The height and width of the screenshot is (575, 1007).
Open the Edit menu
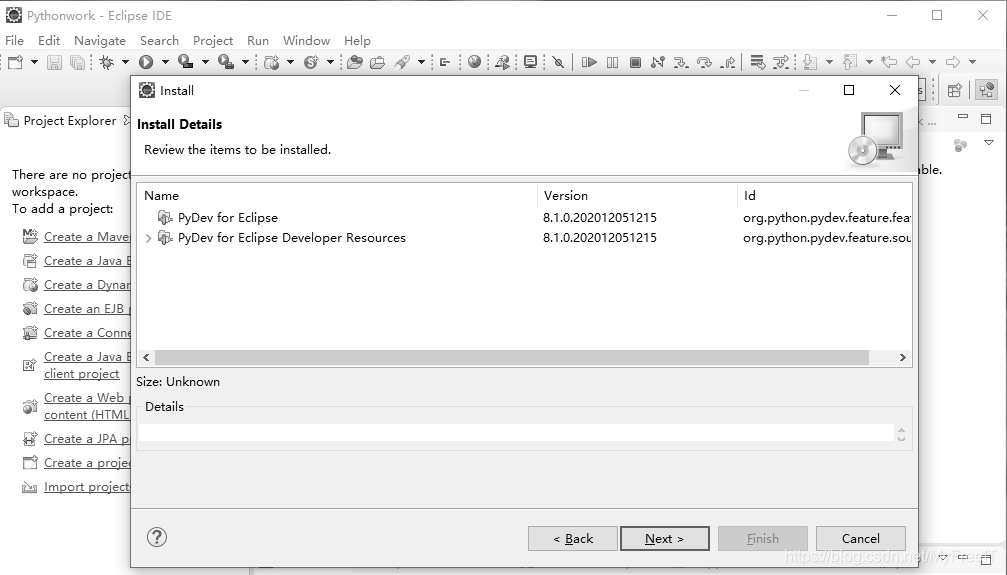pos(49,40)
